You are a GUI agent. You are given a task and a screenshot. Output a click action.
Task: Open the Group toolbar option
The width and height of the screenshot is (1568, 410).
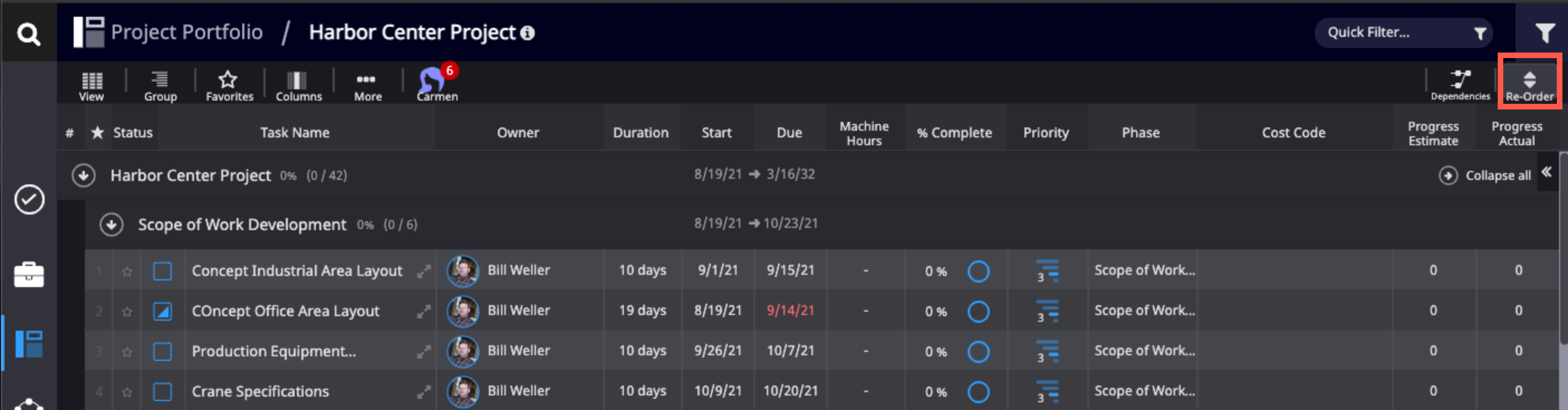[160, 86]
